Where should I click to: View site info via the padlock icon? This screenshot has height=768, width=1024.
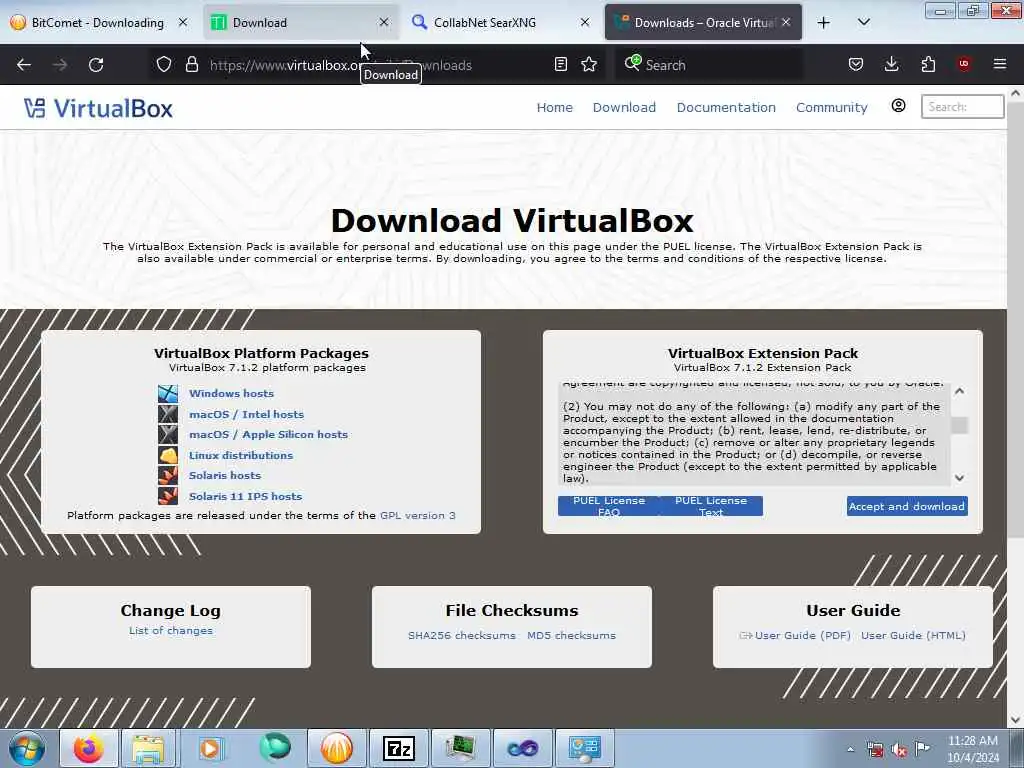click(191, 65)
